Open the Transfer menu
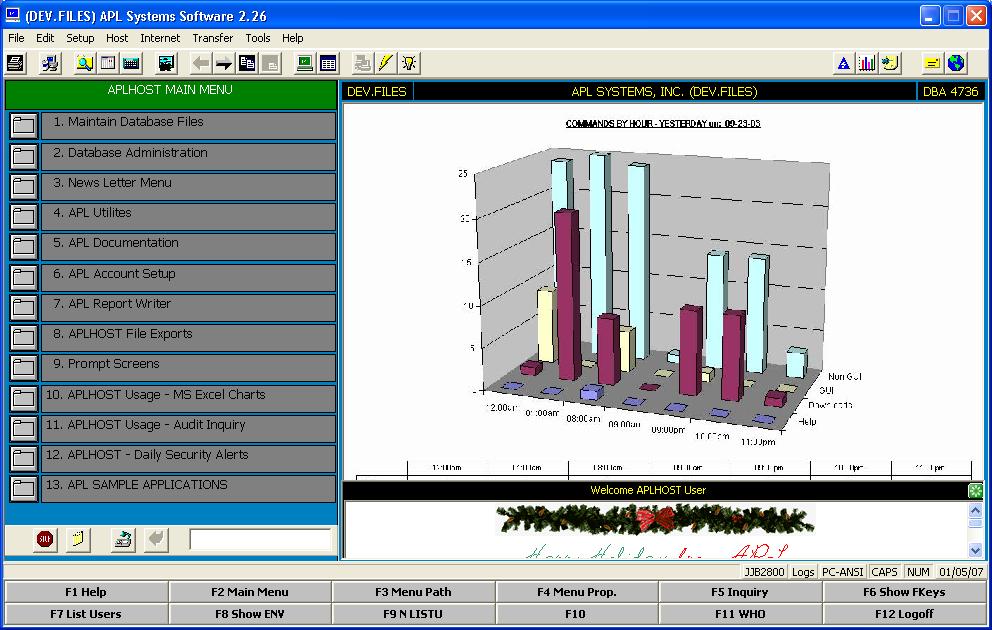The image size is (992, 630). pos(213,38)
